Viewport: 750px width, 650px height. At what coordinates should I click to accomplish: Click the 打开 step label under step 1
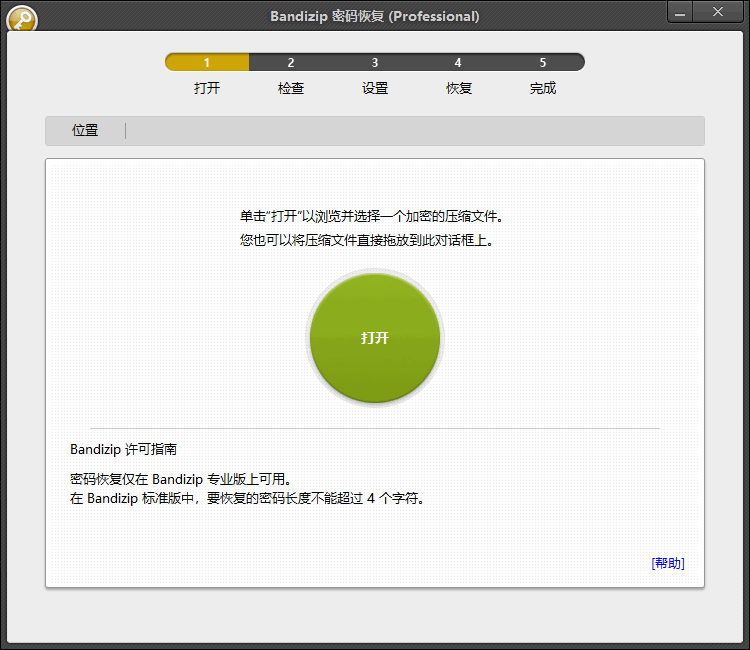pyautogui.click(x=207, y=88)
